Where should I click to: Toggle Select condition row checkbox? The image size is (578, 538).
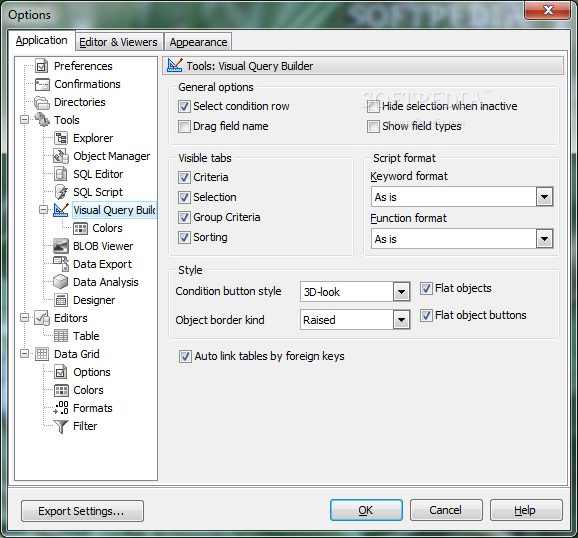pyautogui.click(x=184, y=107)
